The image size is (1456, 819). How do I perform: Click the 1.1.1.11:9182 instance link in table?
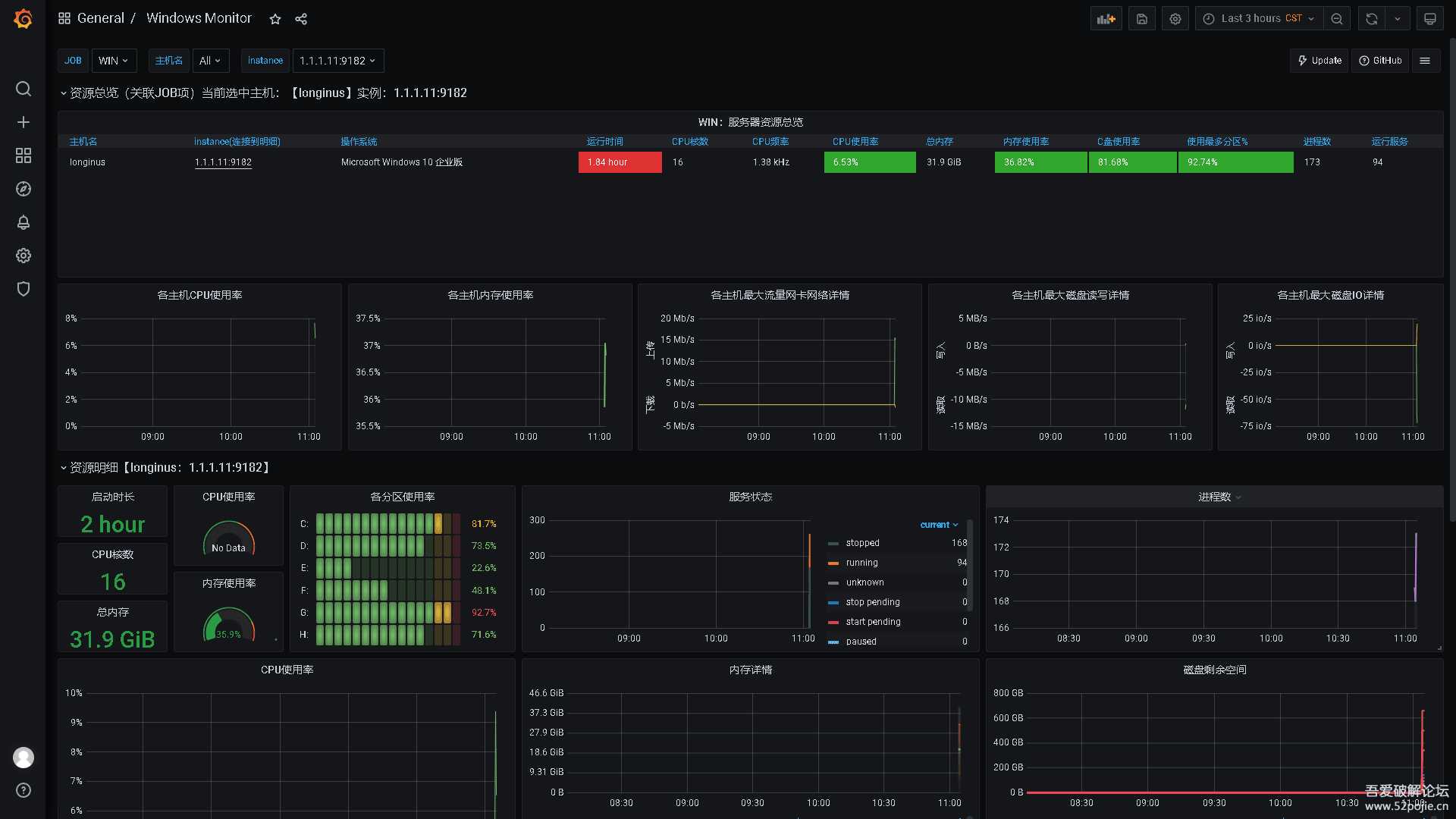[223, 162]
